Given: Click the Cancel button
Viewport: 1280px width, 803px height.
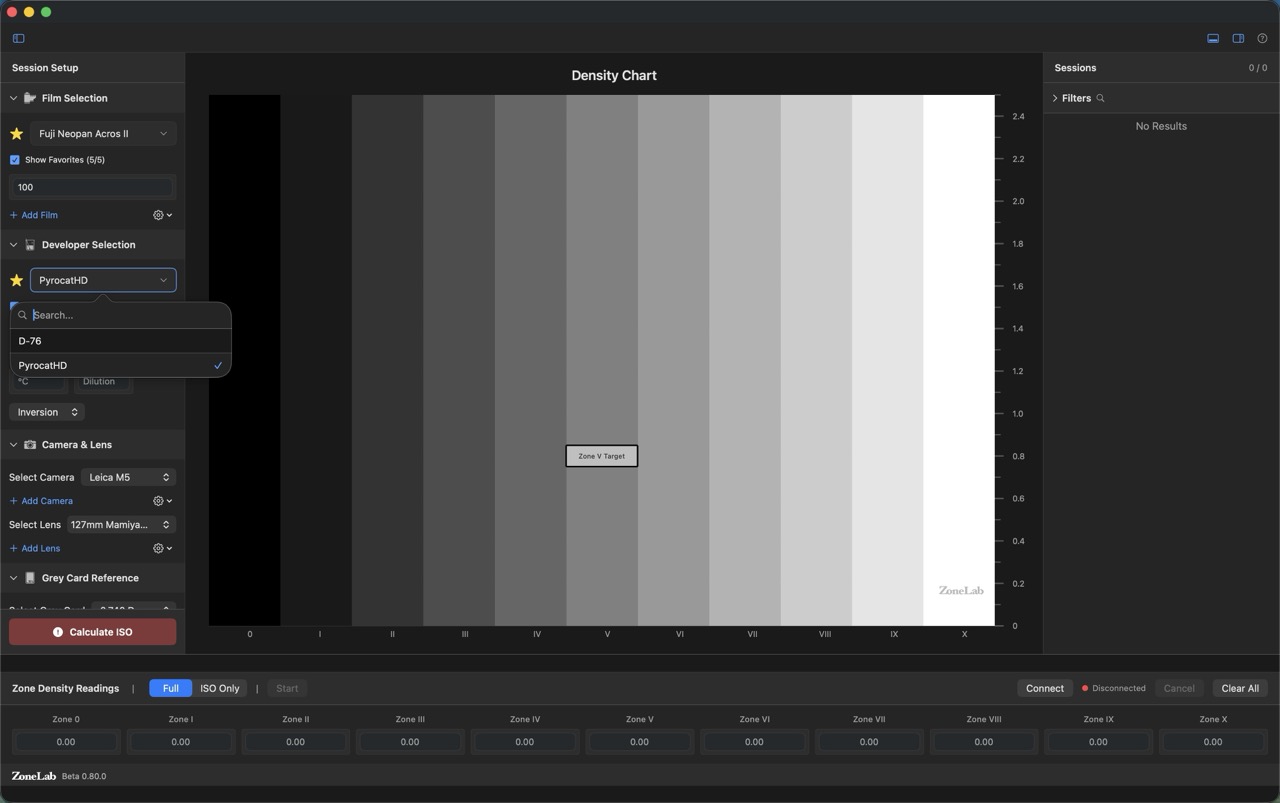Looking at the screenshot, I should [1179, 688].
